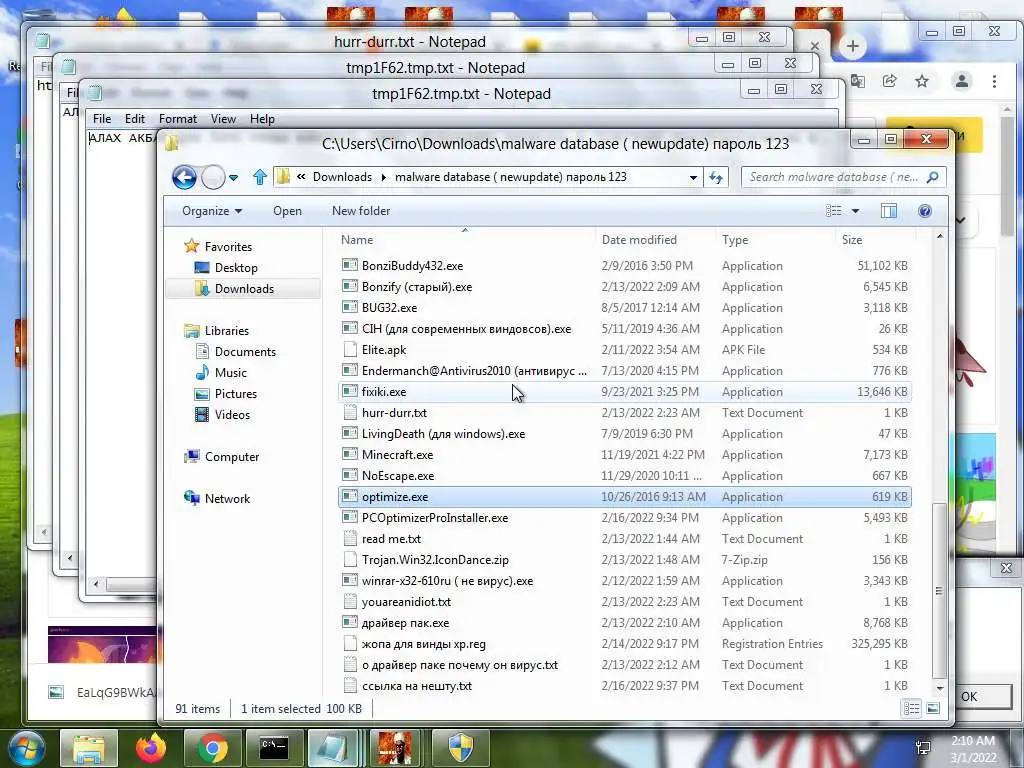1024x768 pixels.
Task: Click OK in the background dialog
Action: coord(970,697)
